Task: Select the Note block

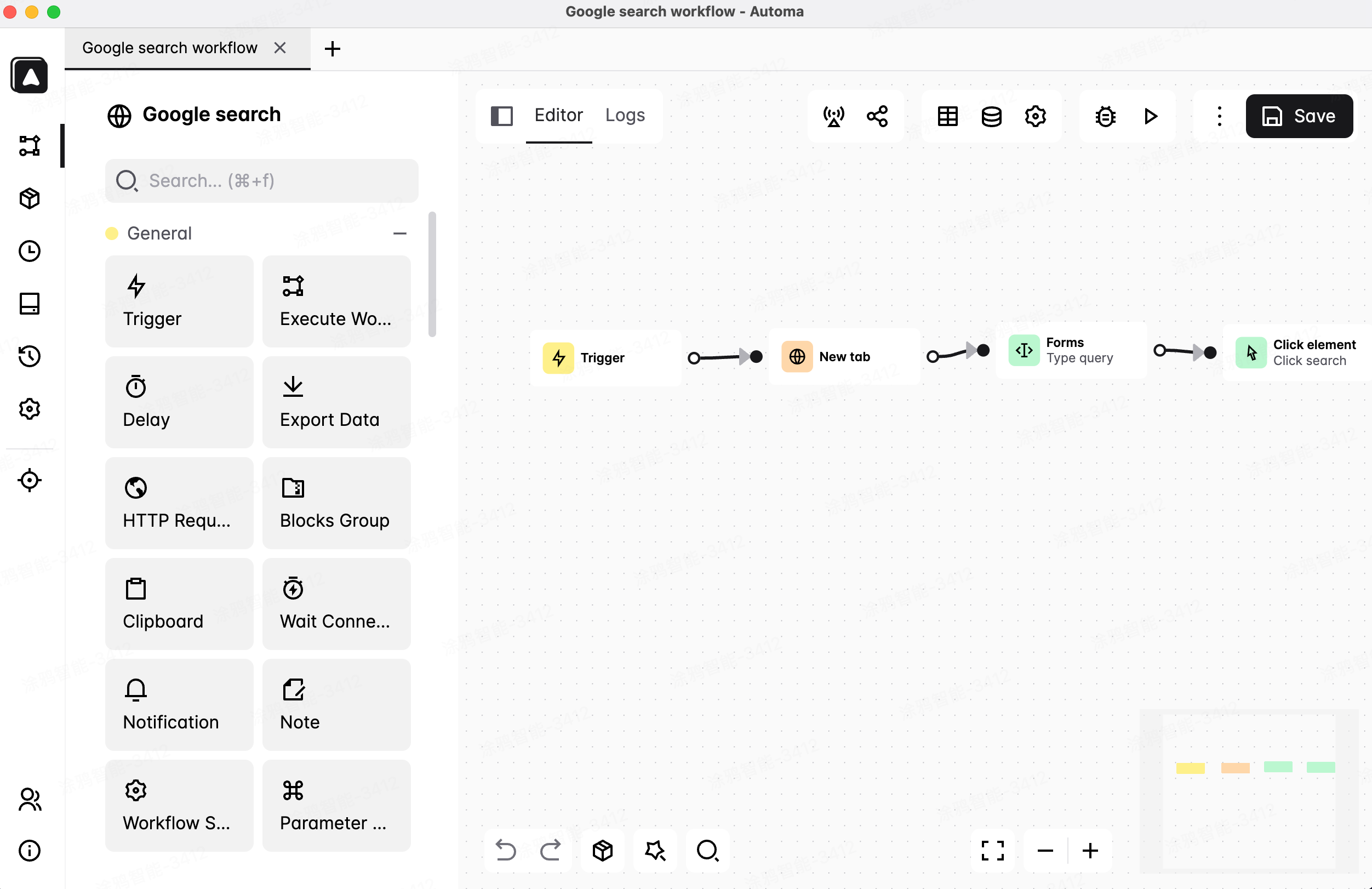Action: 336,704
